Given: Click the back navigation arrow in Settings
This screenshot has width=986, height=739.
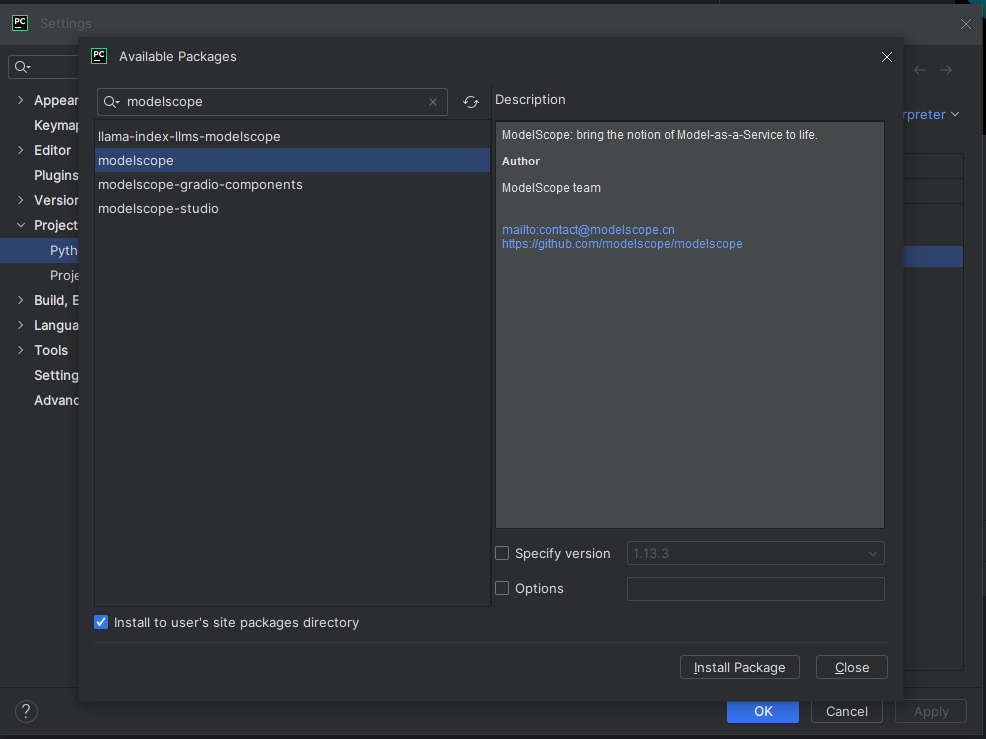Looking at the screenshot, I should (x=920, y=70).
